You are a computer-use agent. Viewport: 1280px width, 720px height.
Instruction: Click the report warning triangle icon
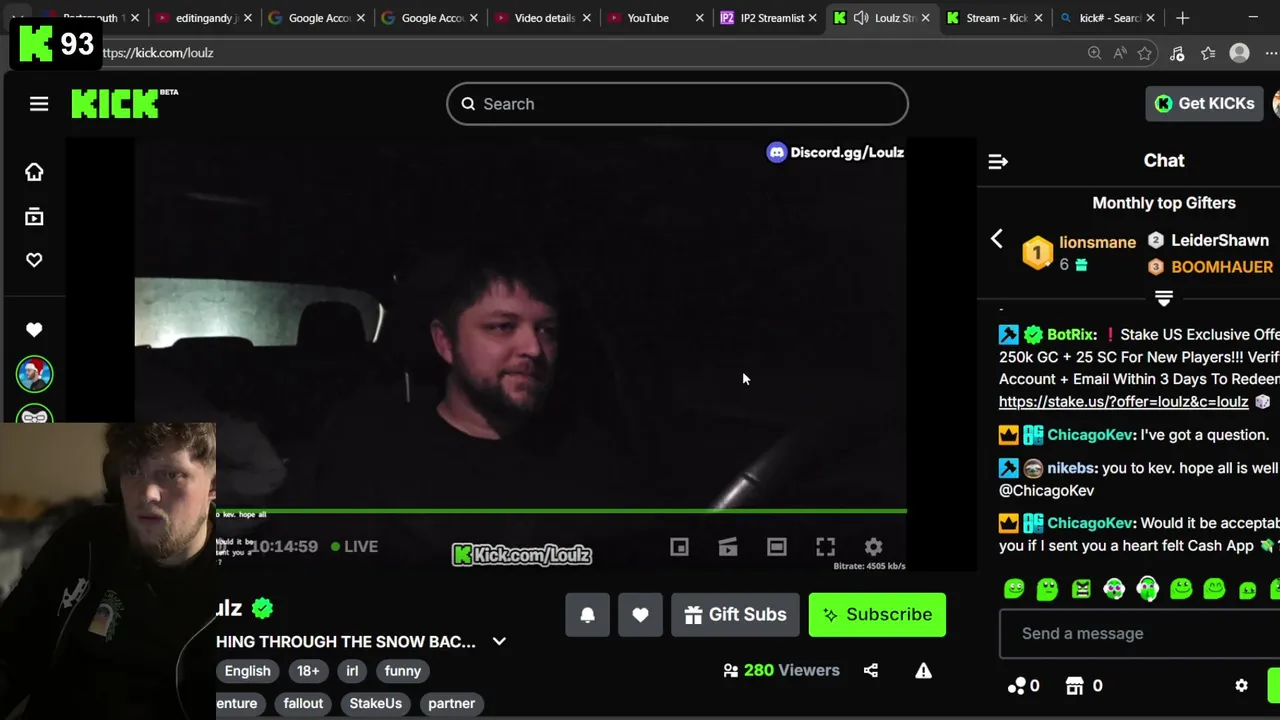923,671
